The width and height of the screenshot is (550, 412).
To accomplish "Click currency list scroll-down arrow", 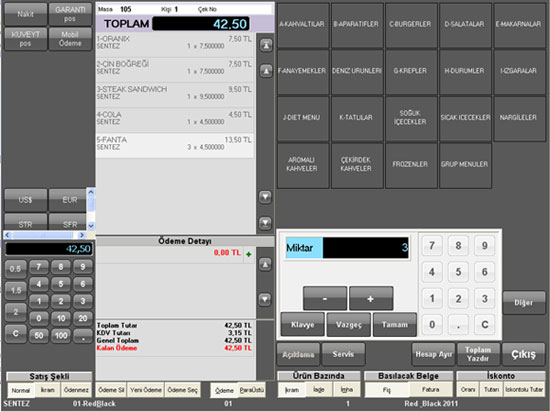I will pos(91,226).
